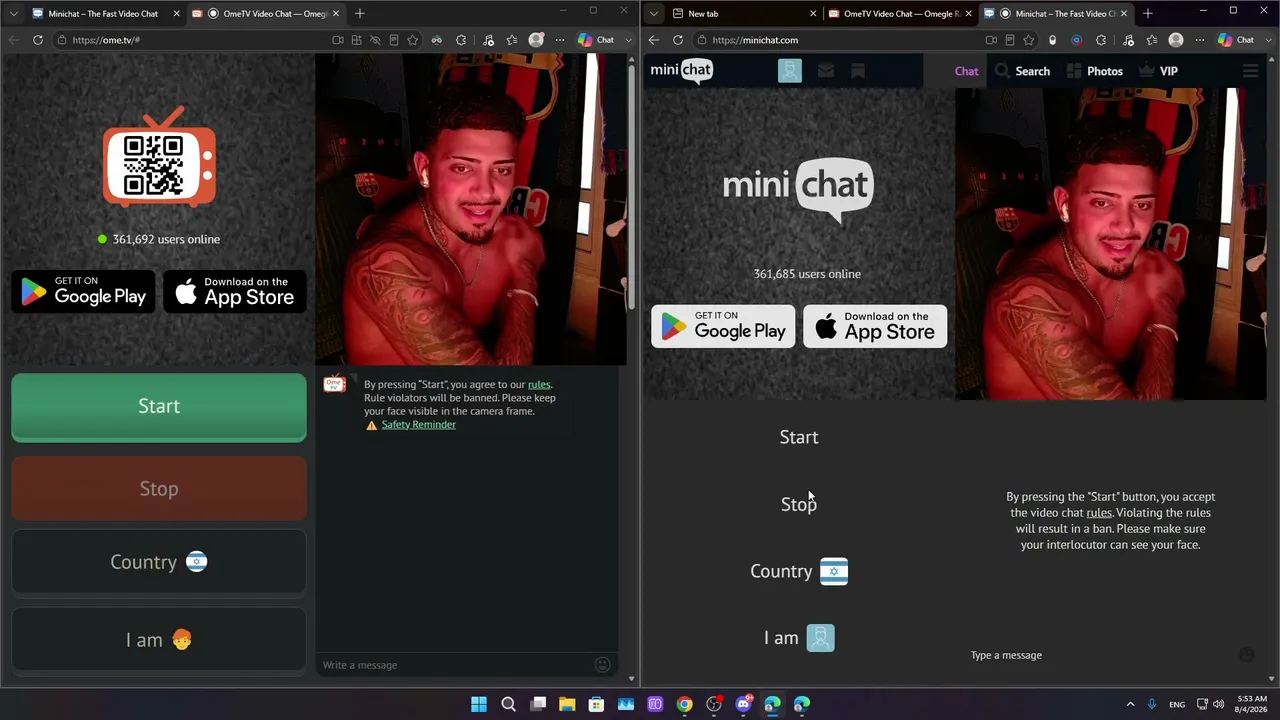1280x720 pixels.
Task: Click Start in Minichat window
Action: [x=799, y=437]
